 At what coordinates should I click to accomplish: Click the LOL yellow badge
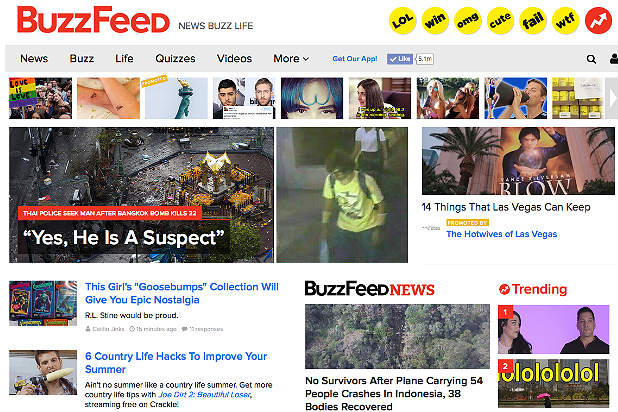point(402,20)
